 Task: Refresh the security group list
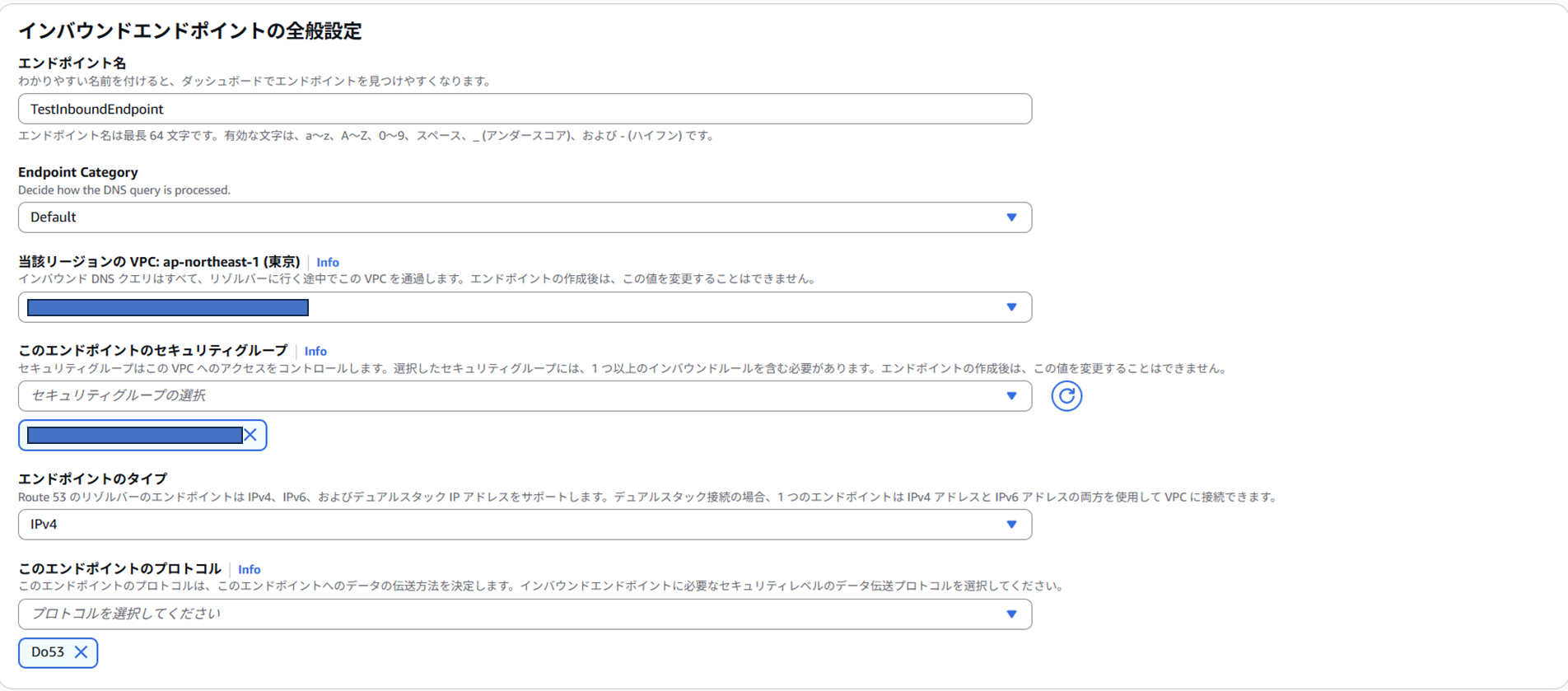tap(1066, 396)
